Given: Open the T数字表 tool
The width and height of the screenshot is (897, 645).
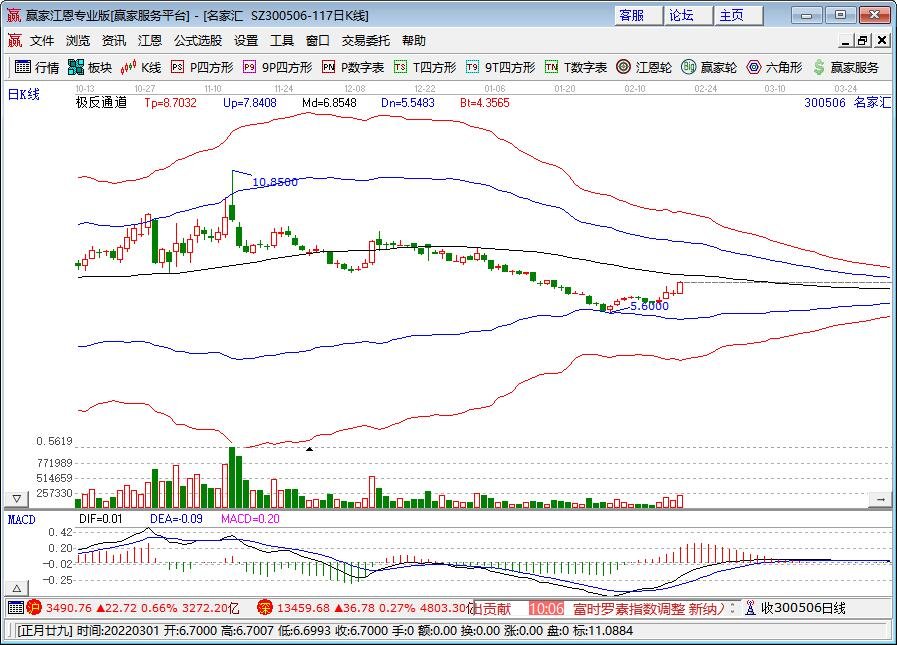Looking at the screenshot, I should (x=575, y=68).
